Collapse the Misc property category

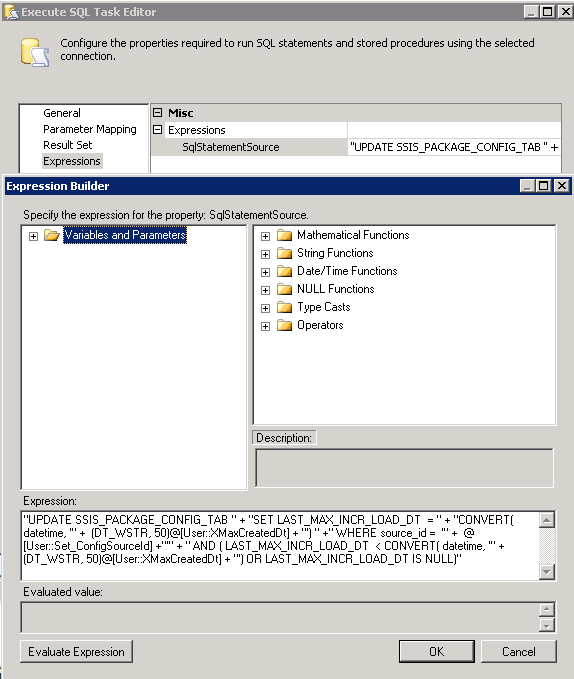tap(158, 113)
